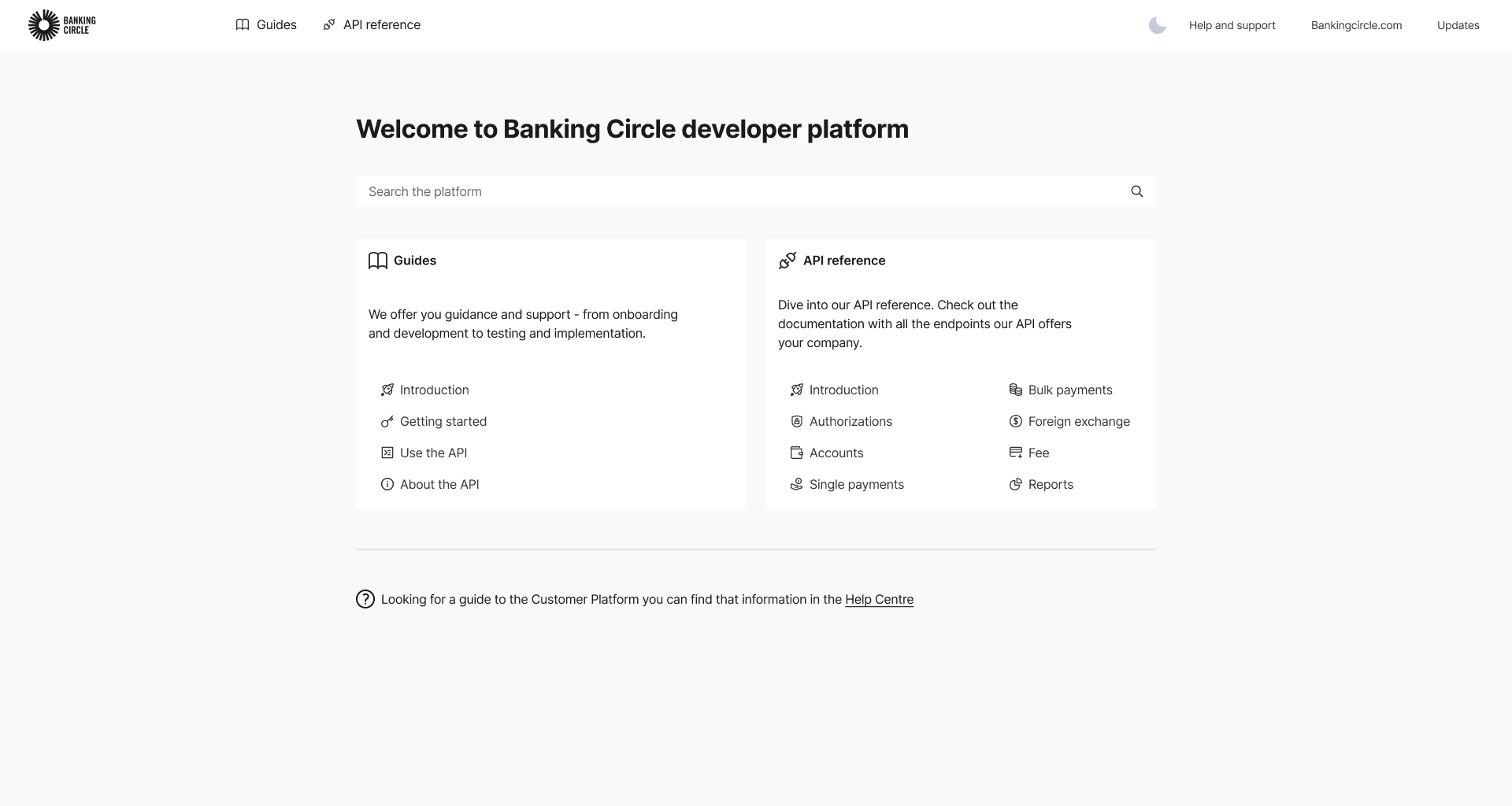Image resolution: width=1512 pixels, height=806 pixels.
Task: Click the terminal icon next to Use the API
Action: (387, 453)
